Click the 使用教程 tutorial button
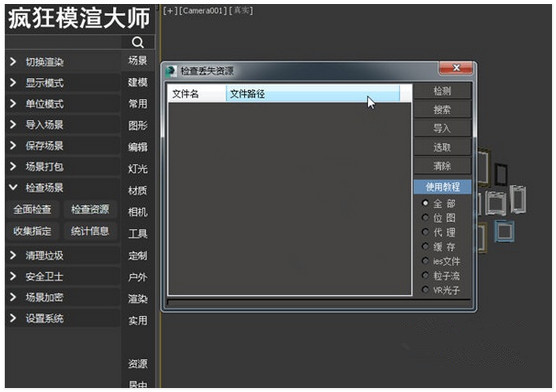Screen dimensions: 556x392 point(443,187)
